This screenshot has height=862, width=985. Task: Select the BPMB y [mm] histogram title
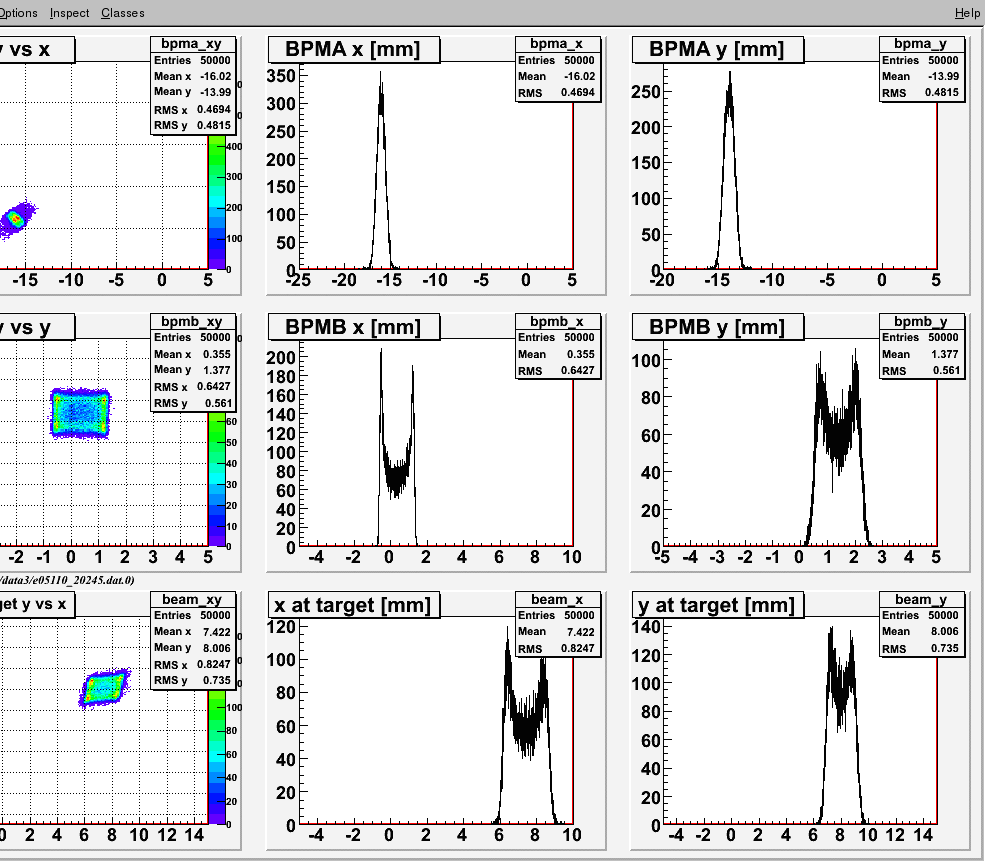click(717, 327)
